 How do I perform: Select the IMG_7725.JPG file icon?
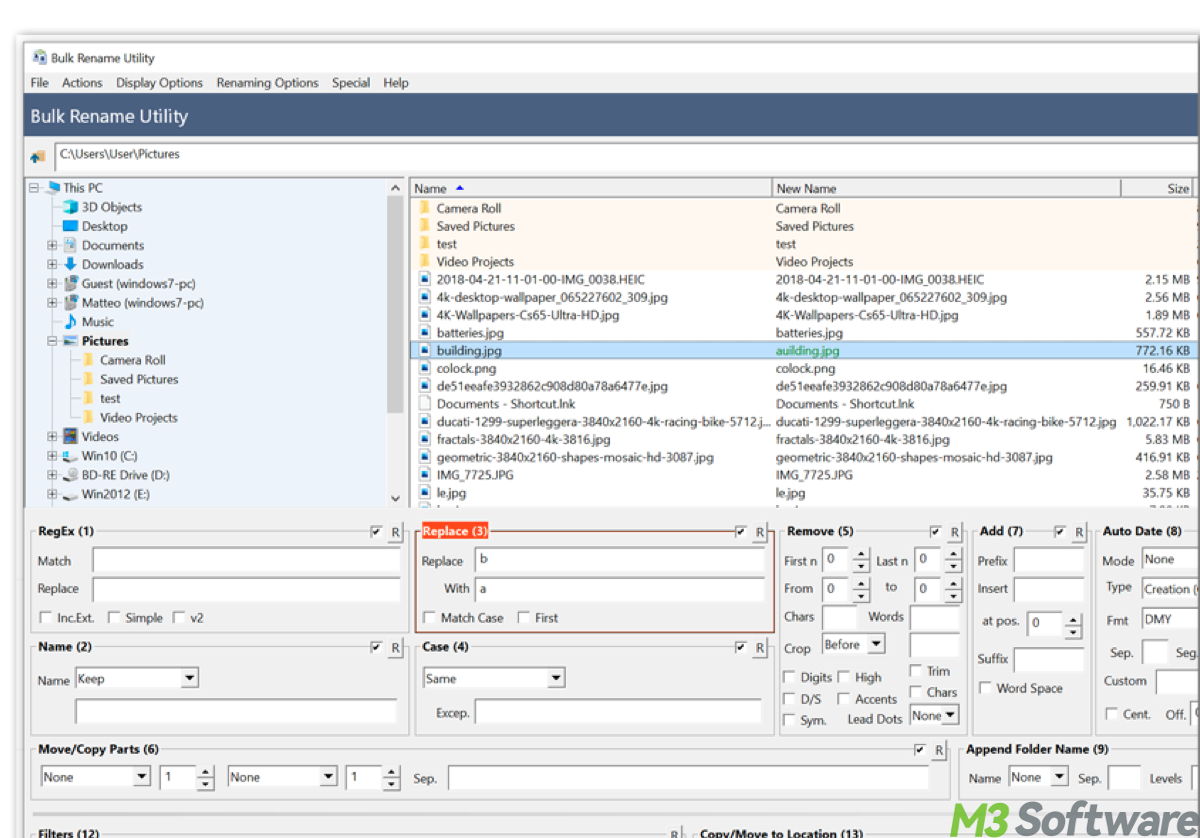point(424,475)
